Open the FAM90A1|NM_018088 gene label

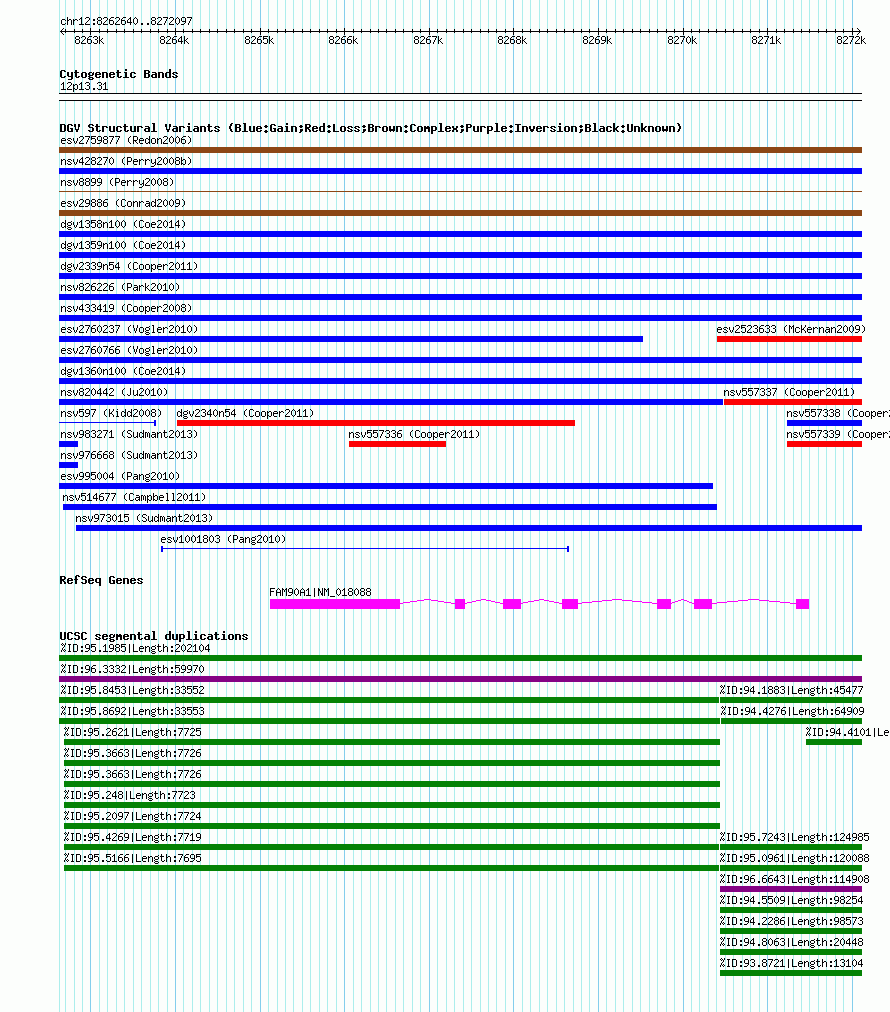tap(320, 592)
